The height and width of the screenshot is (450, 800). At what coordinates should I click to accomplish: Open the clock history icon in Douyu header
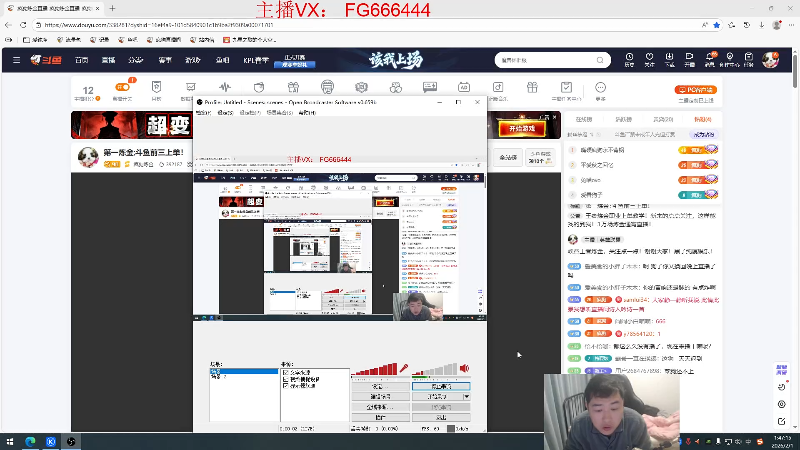pos(629,59)
